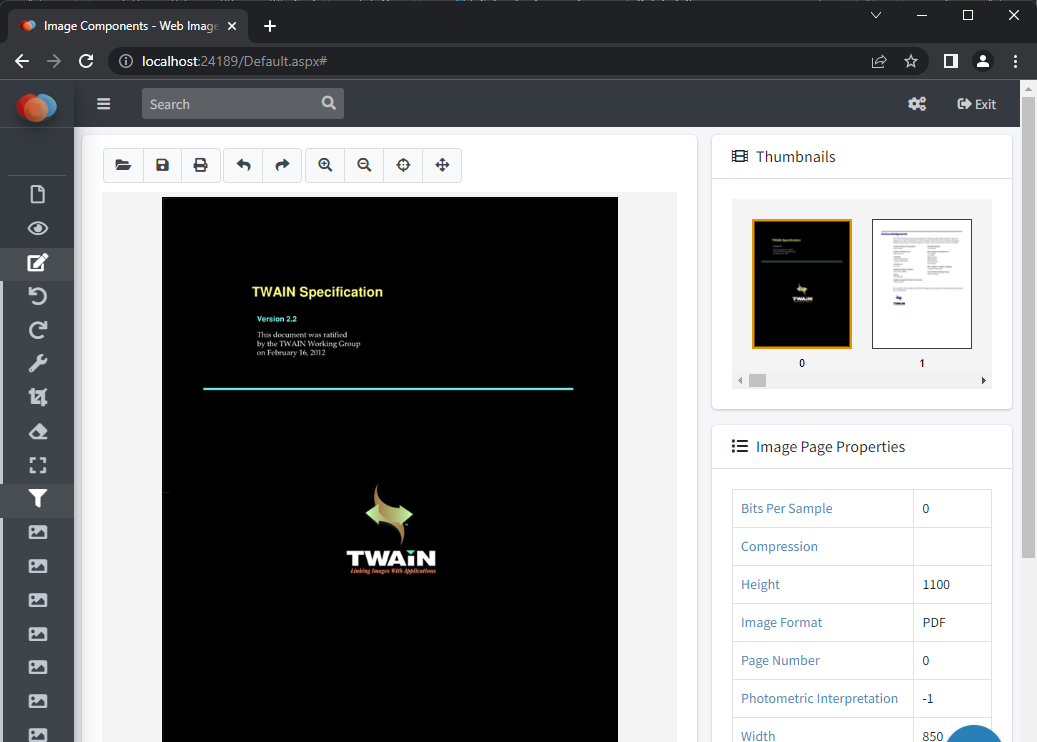Click the magnifier search icon in the search box

coord(329,103)
